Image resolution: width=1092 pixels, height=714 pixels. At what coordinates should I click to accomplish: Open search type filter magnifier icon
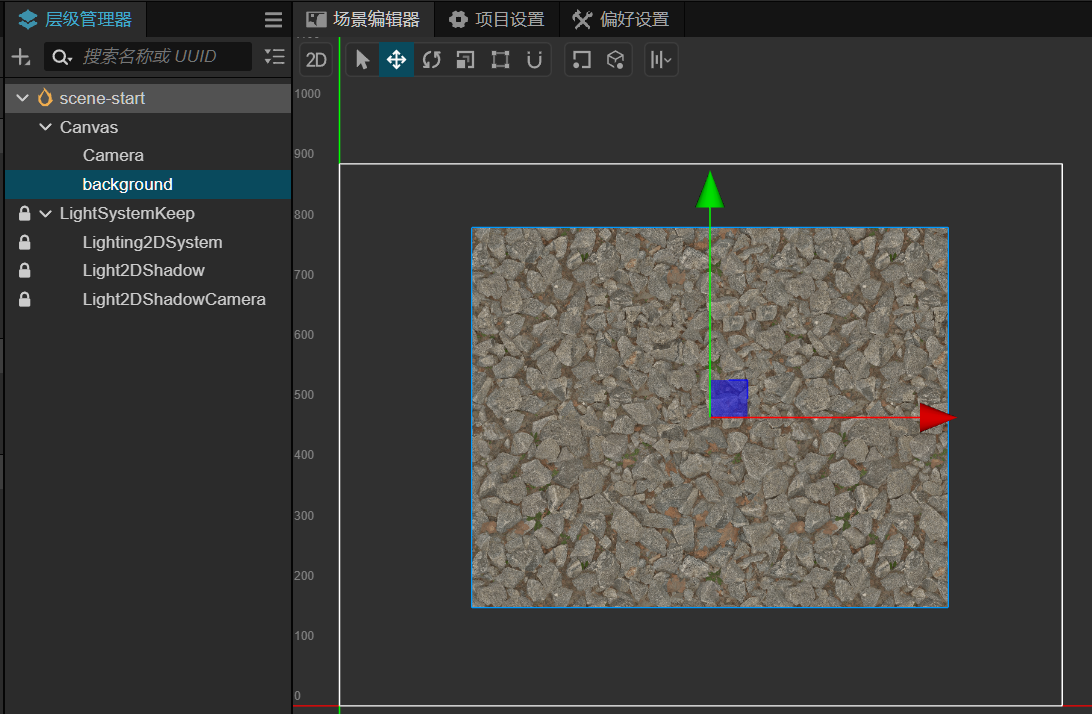(x=61, y=57)
